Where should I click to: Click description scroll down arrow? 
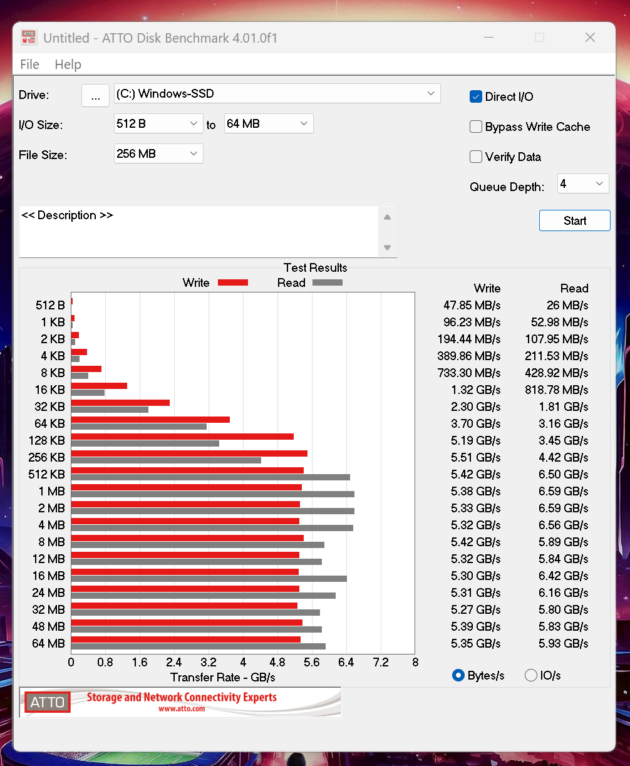(387, 248)
